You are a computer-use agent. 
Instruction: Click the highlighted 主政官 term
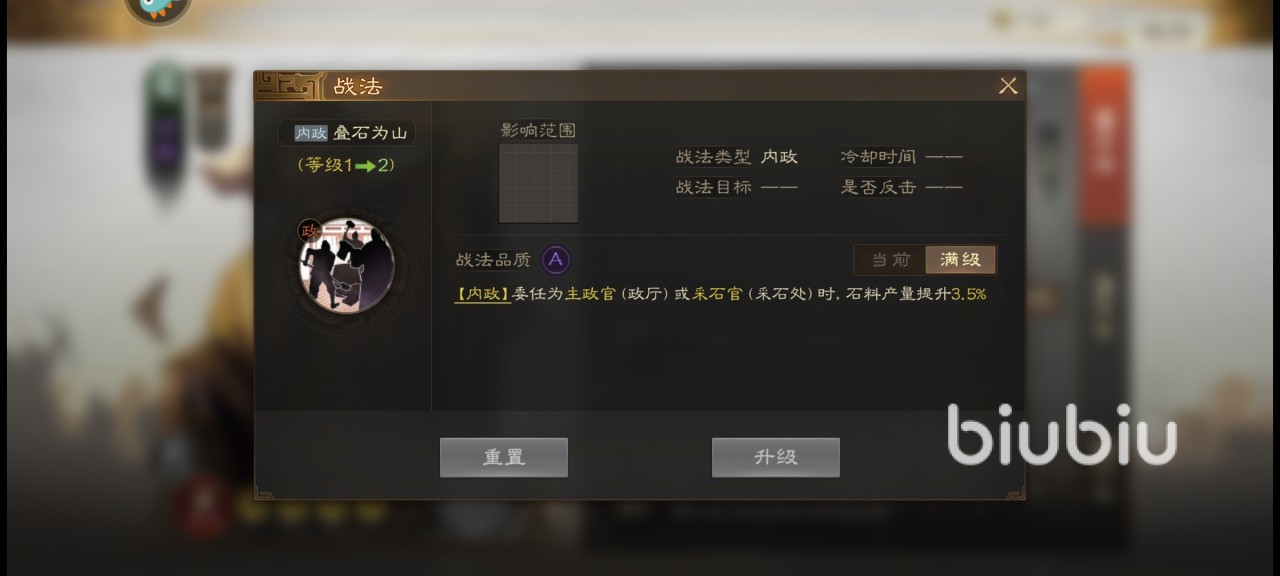coord(590,294)
